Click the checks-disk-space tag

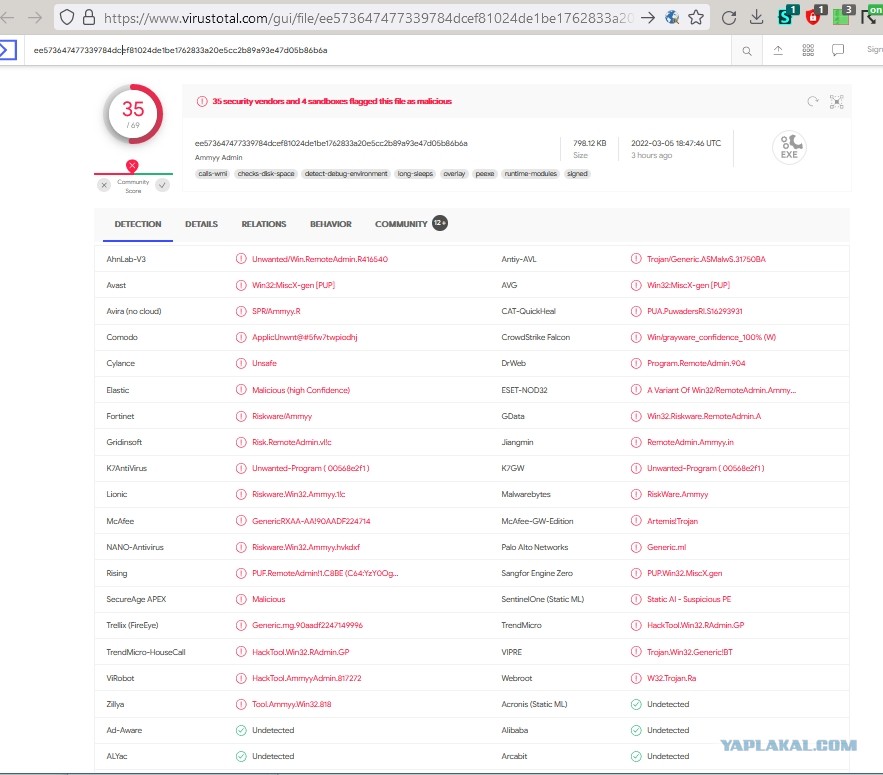[x=266, y=173]
